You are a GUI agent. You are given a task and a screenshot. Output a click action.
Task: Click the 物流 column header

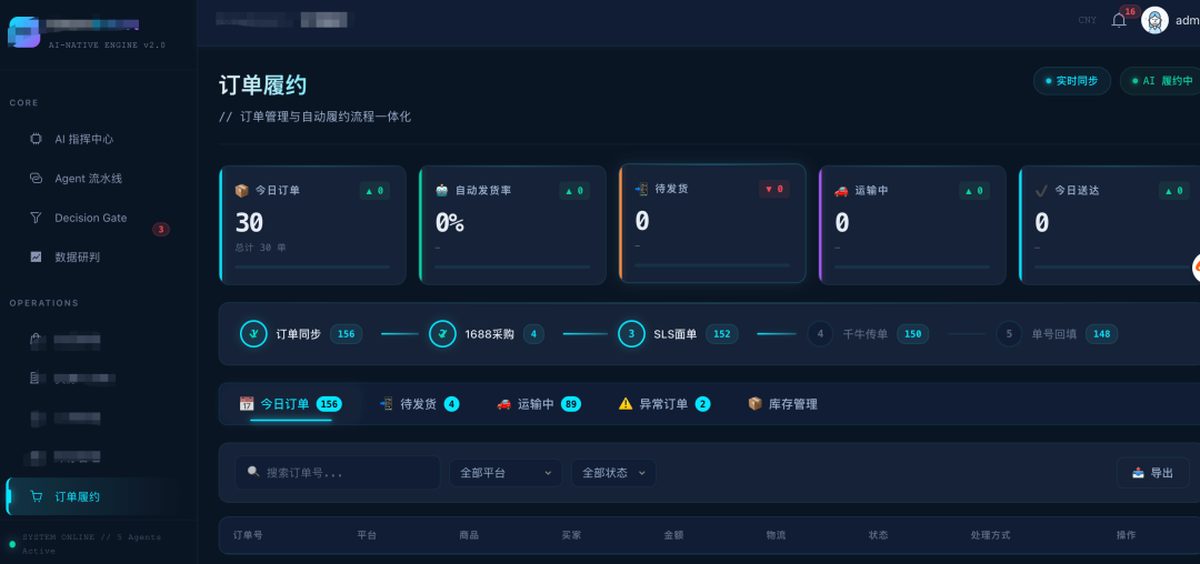776,535
